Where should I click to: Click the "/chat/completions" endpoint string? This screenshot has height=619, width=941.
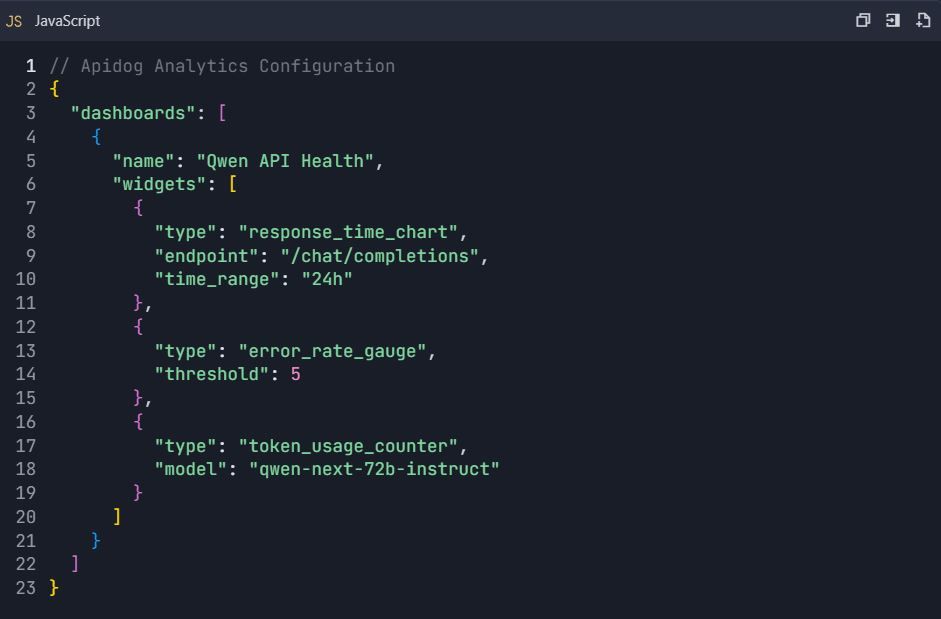pyautogui.click(x=379, y=256)
